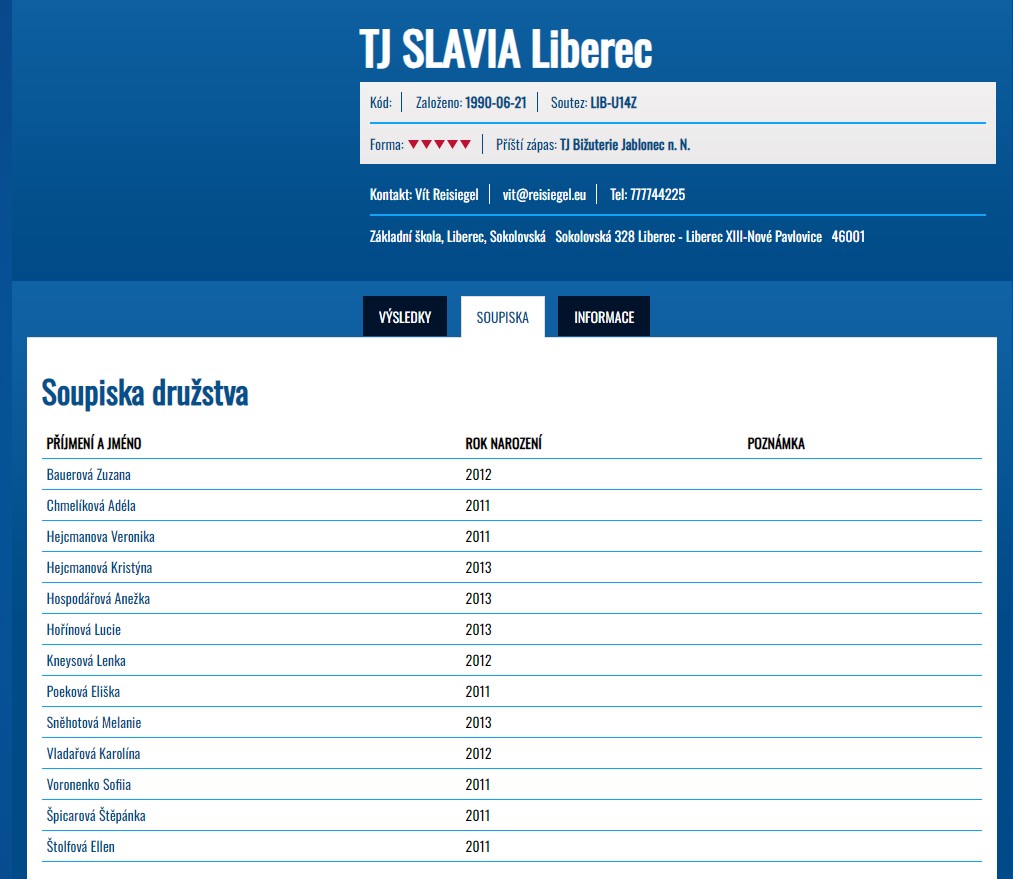Click Základní škola, Liberec, Sokolovská venue text
Viewport: 1013px width, 879px height.
coord(457,237)
